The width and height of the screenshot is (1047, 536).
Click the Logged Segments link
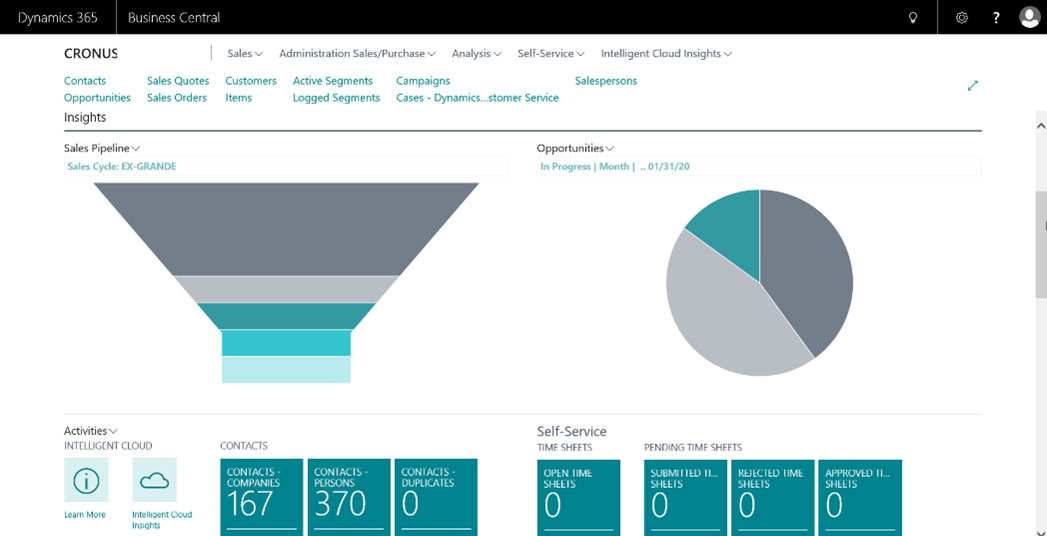(336, 98)
